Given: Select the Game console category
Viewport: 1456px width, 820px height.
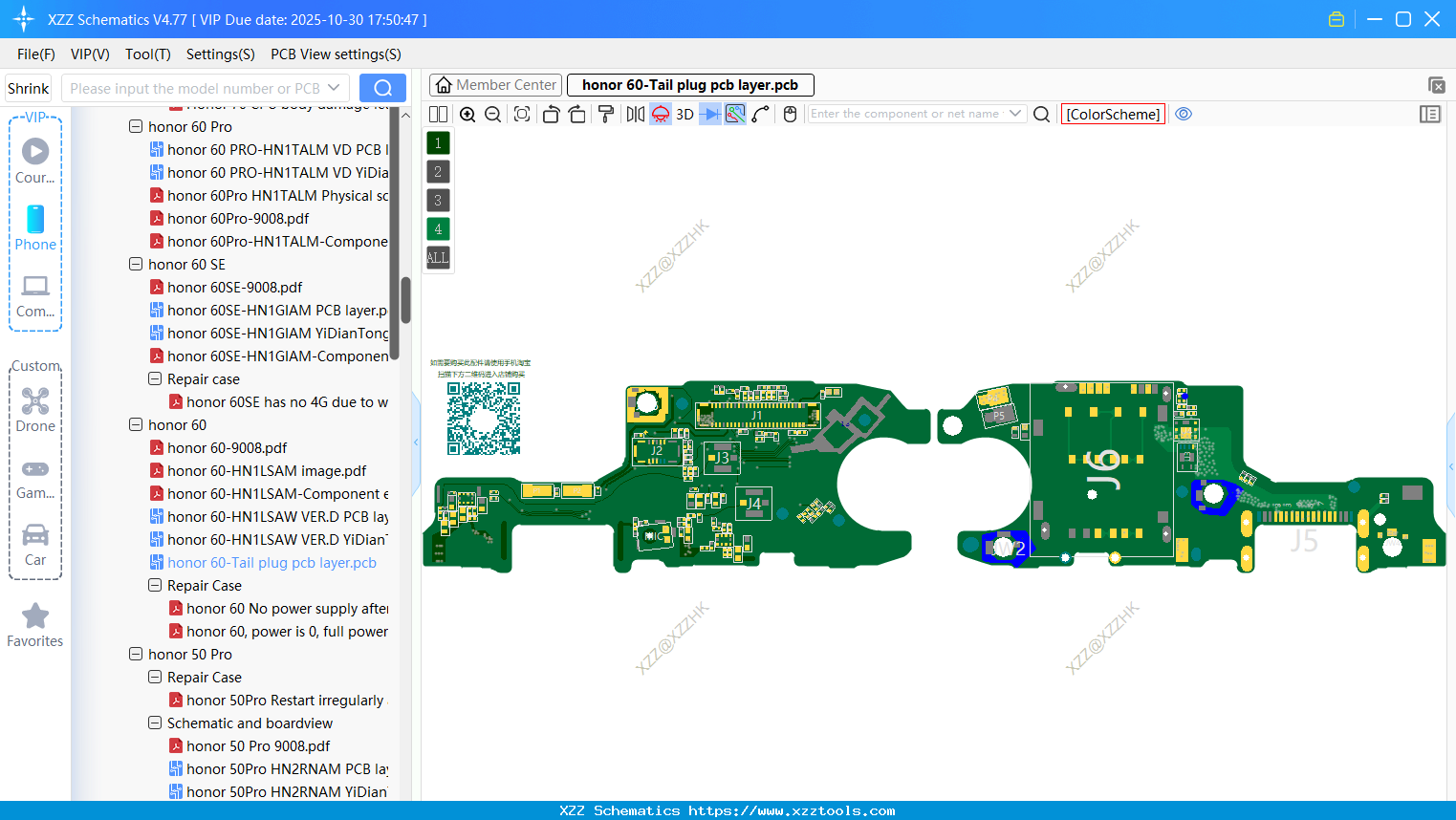Looking at the screenshot, I should [x=35, y=478].
